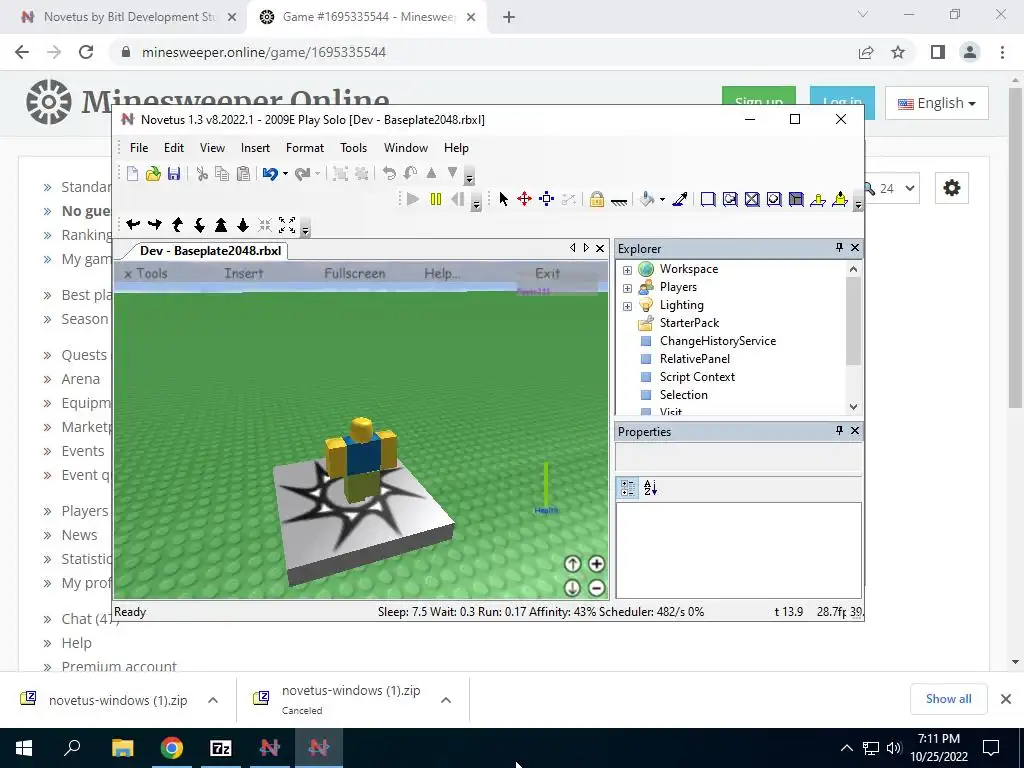Click the Reset simulation step-back button
Image resolution: width=1024 pixels, height=768 pixels.
(458, 199)
